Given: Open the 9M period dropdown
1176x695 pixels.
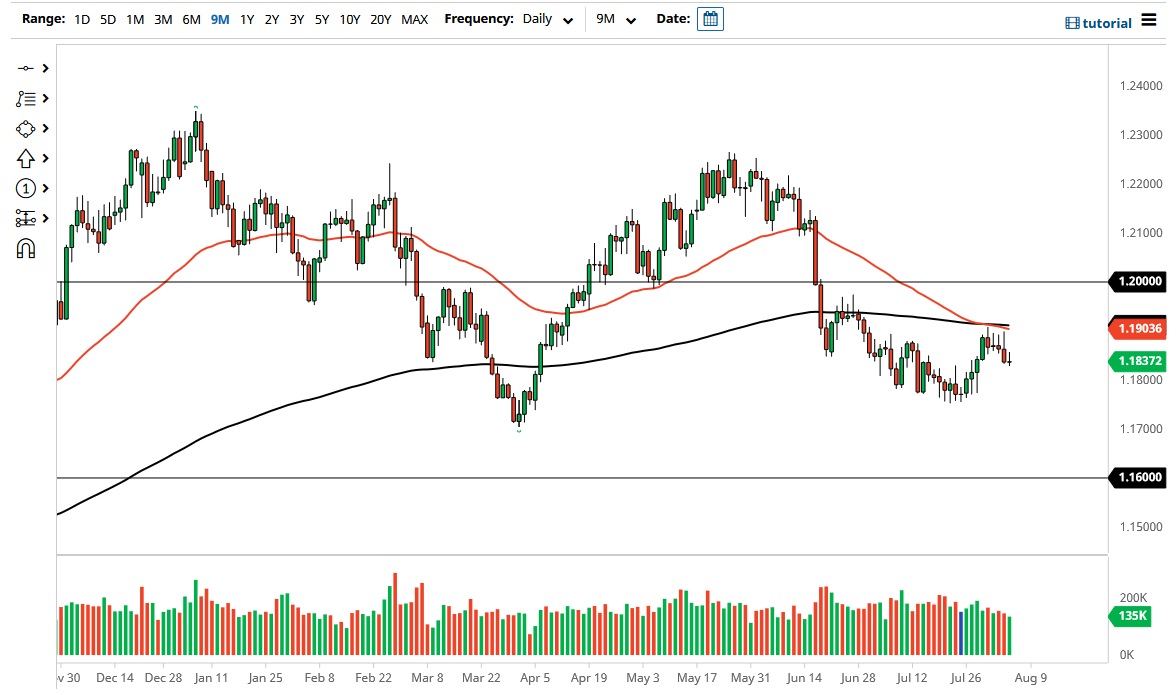Looking at the screenshot, I should (616, 19).
